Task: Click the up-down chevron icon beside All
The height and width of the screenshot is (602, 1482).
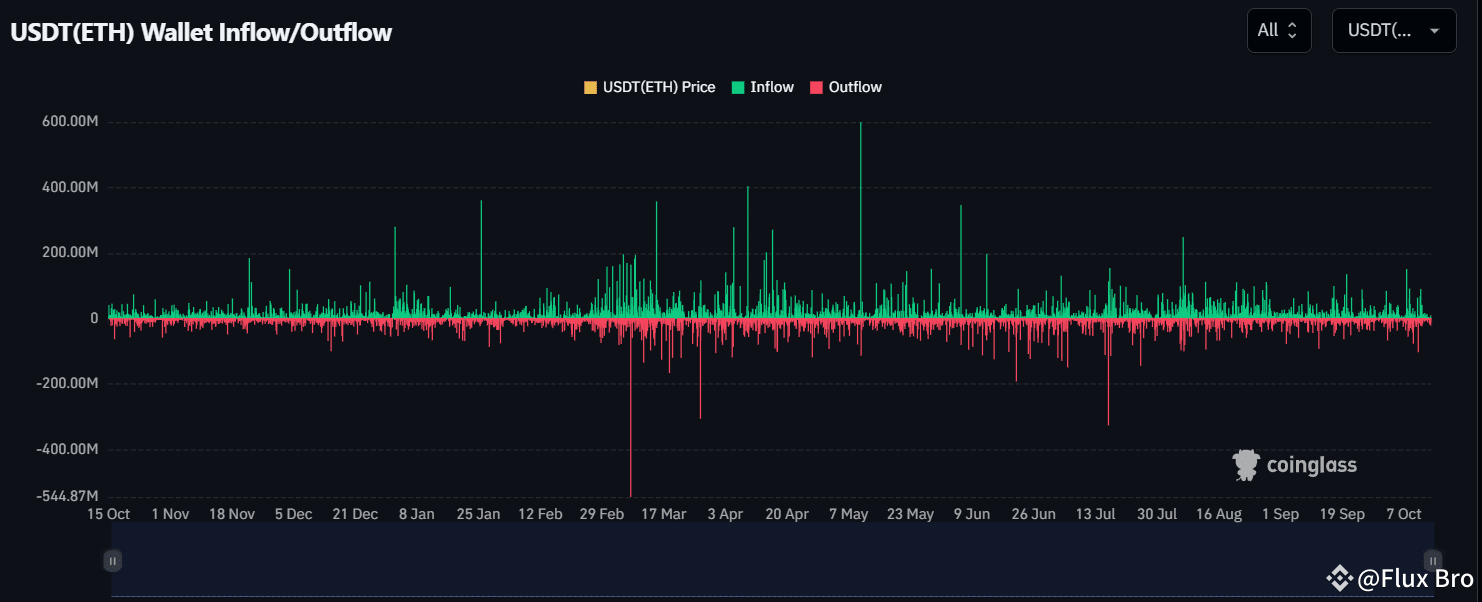Action: point(1292,30)
